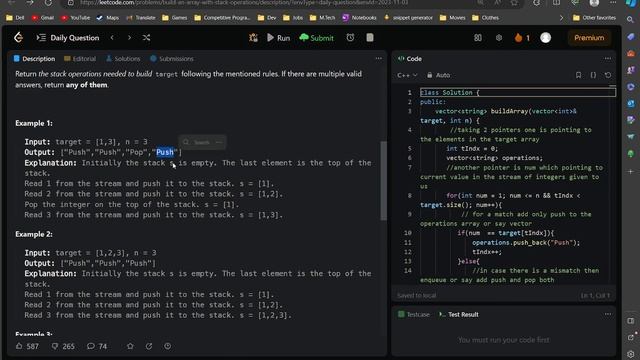Open Edge sidebar settings gear
Screen dimensions: 640x360
point(631,353)
